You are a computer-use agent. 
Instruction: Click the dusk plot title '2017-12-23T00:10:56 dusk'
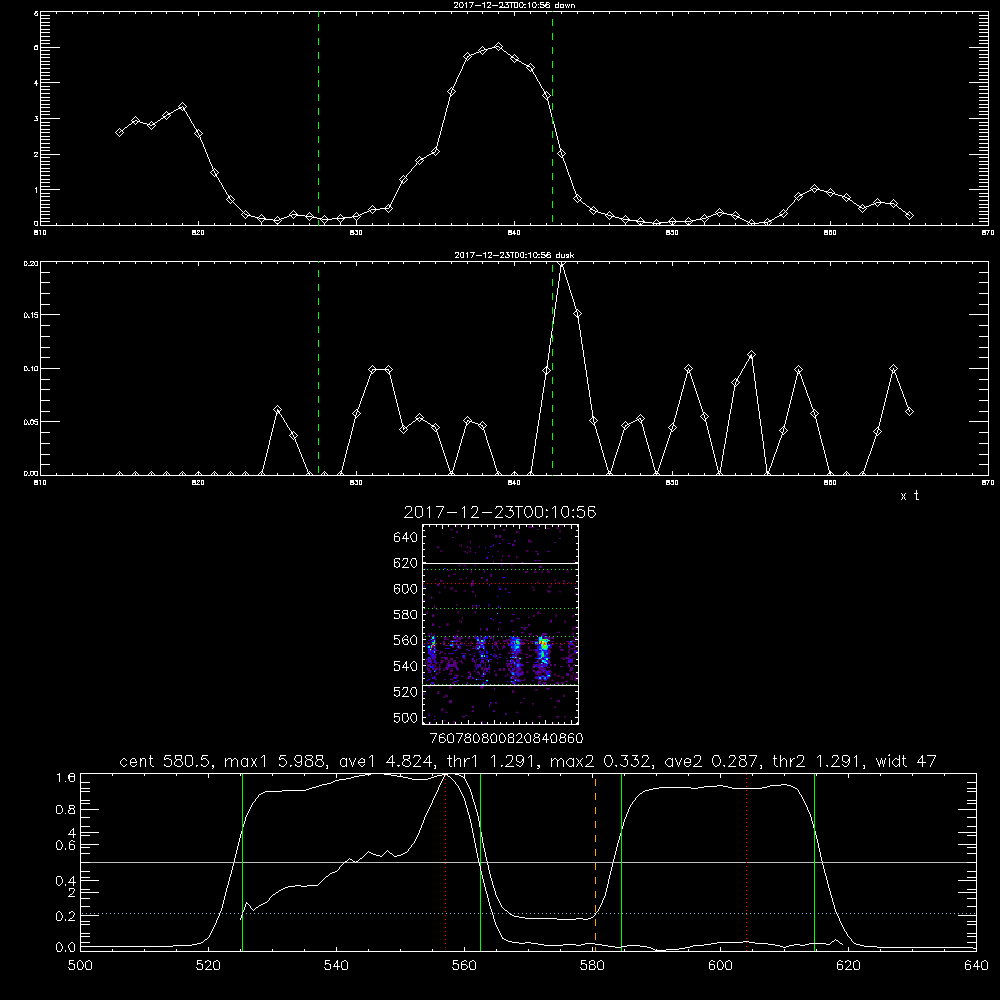coord(514,255)
